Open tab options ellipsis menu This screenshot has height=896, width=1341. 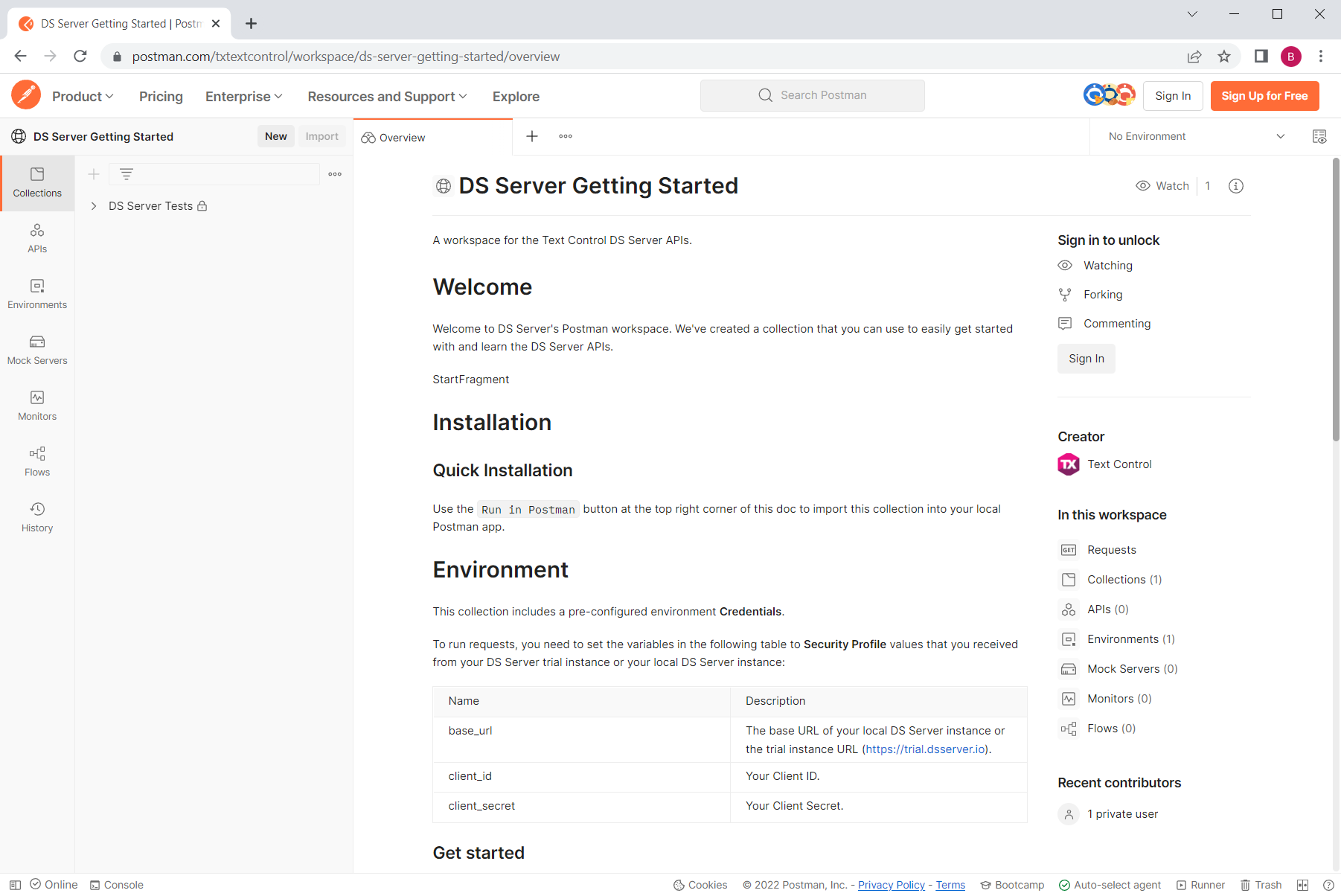point(566,136)
